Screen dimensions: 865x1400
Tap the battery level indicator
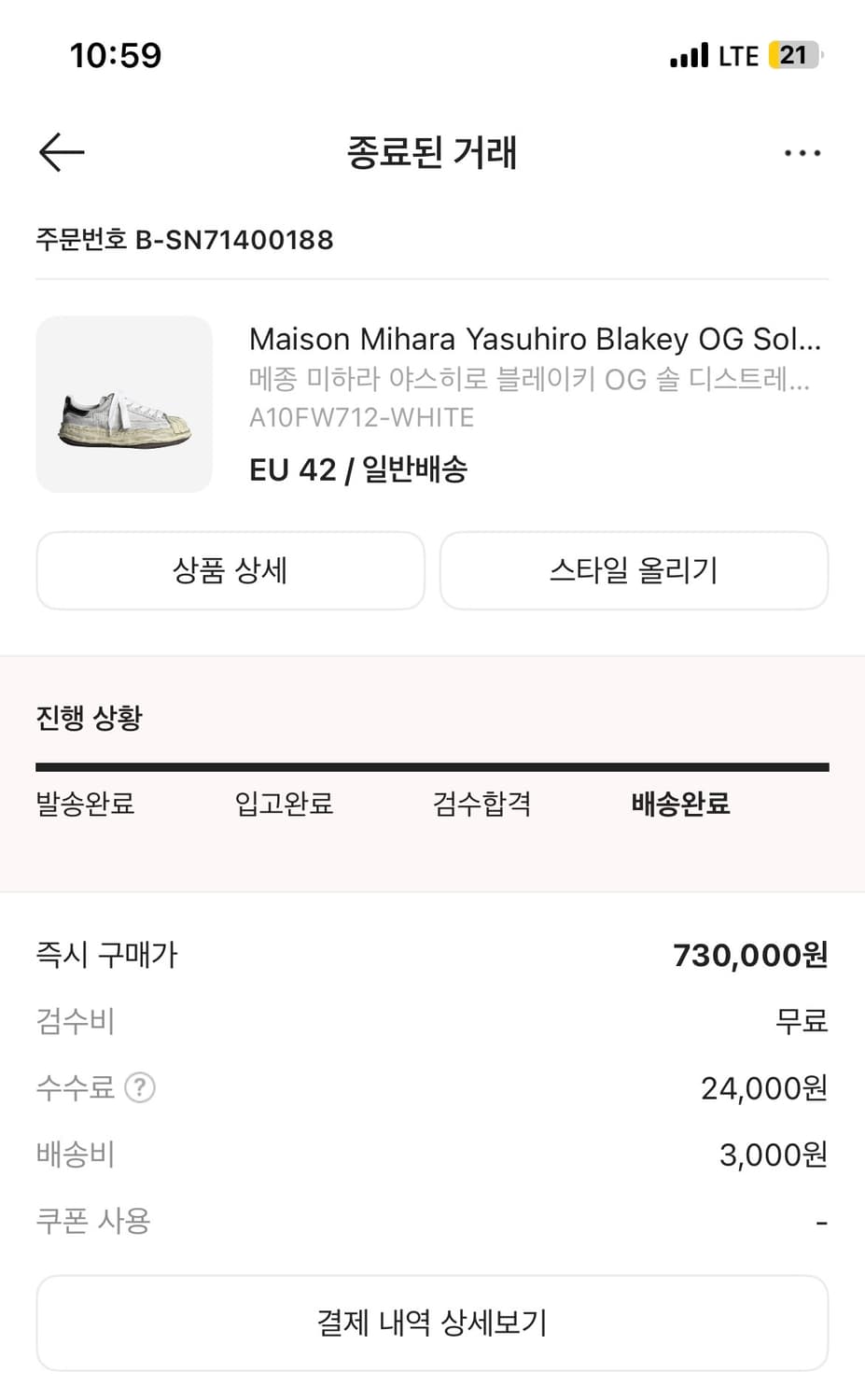click(x=795, y=56)
